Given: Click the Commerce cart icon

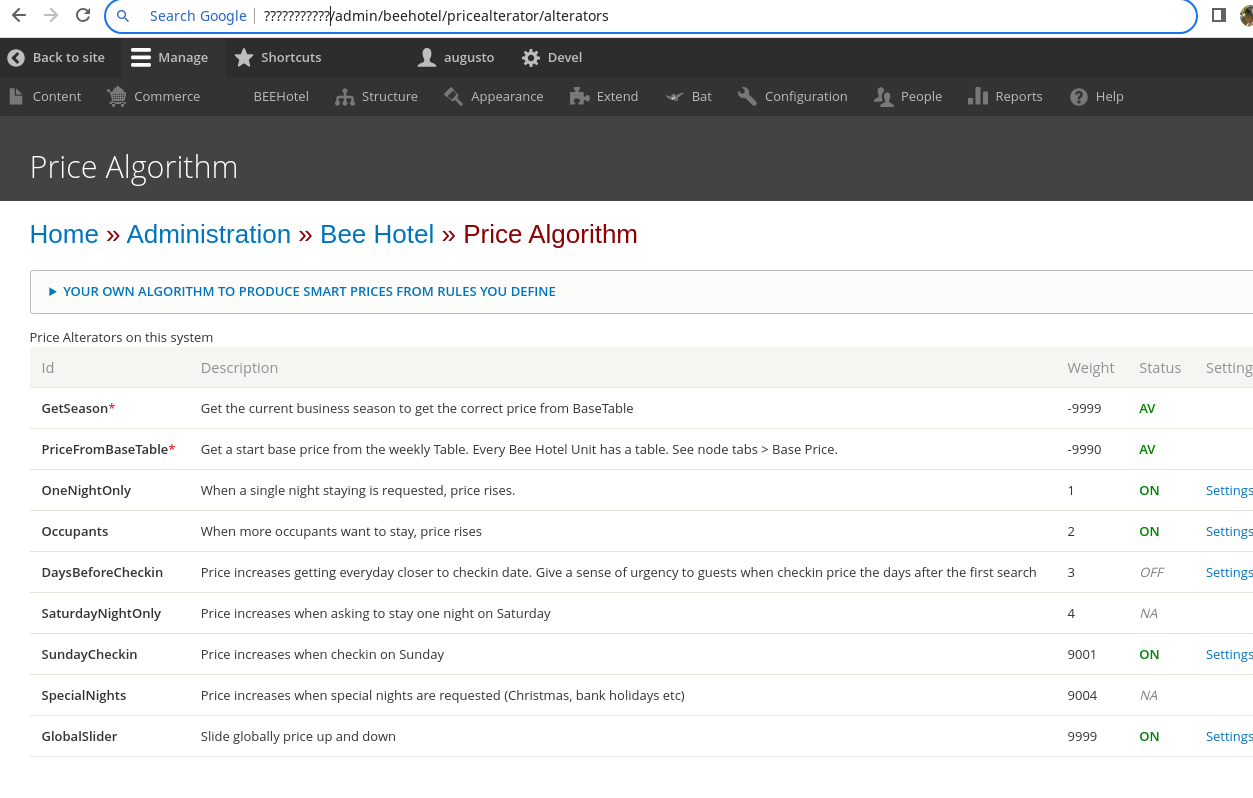Looking at the screenshot, I should point(117,96).
